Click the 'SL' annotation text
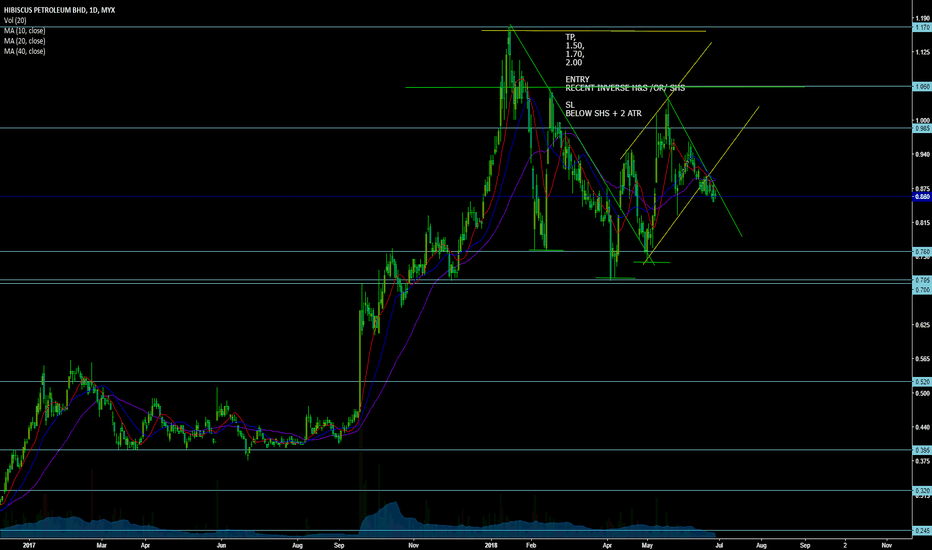Image resolution: width=932 pixels, height=550 pixels. (570, 105)
